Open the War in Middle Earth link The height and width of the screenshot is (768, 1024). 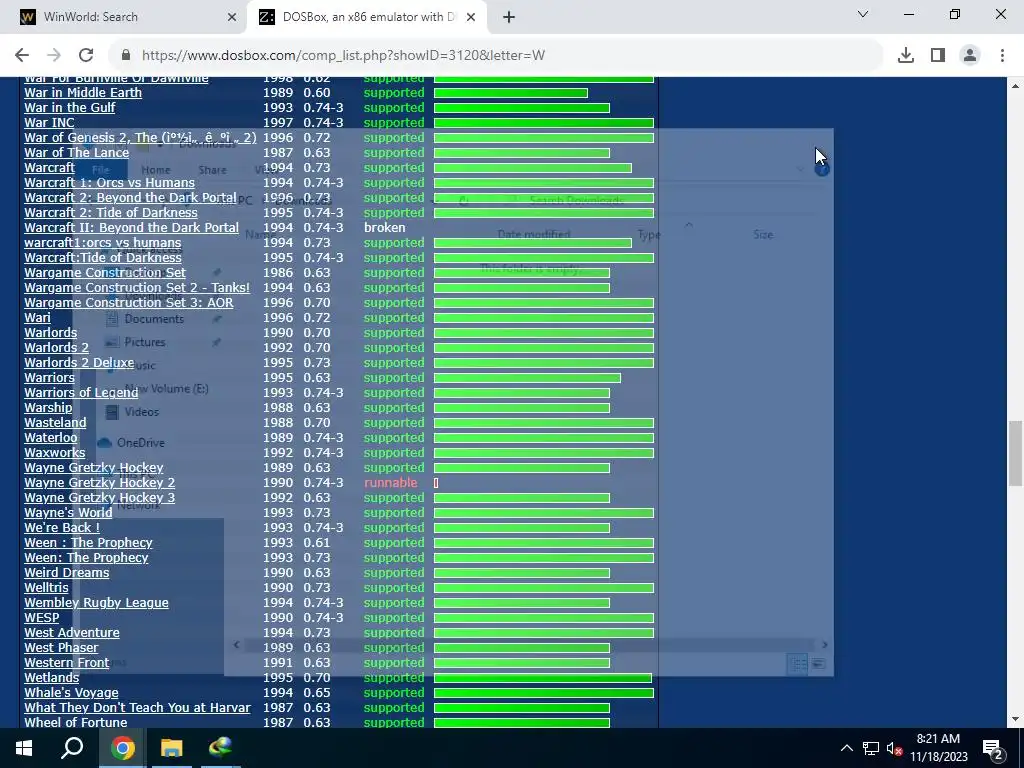tap(83, 93)
